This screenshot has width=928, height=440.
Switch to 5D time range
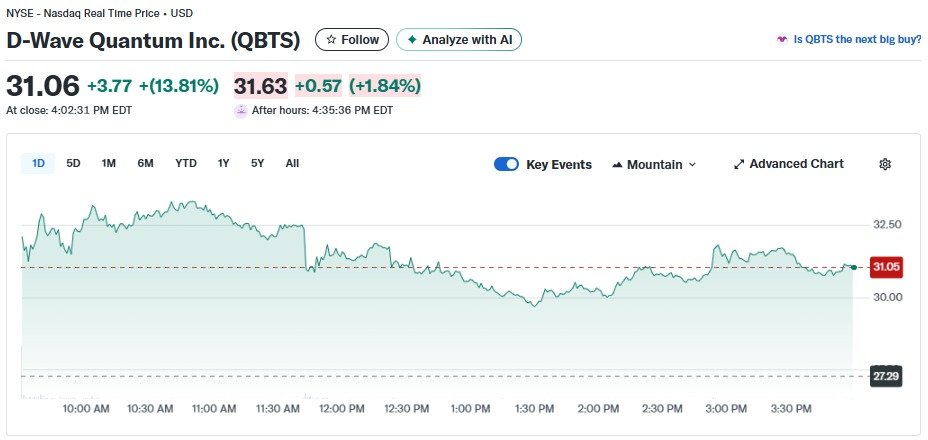coord(73,163)
